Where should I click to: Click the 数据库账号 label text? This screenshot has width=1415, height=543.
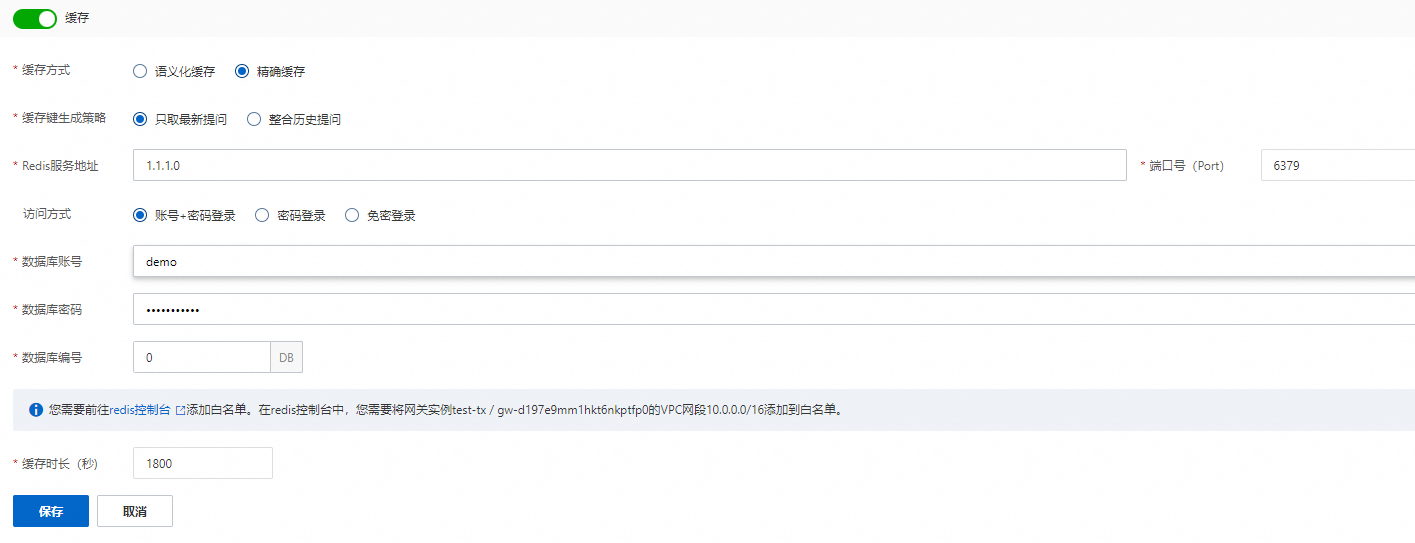click(52, 262)
